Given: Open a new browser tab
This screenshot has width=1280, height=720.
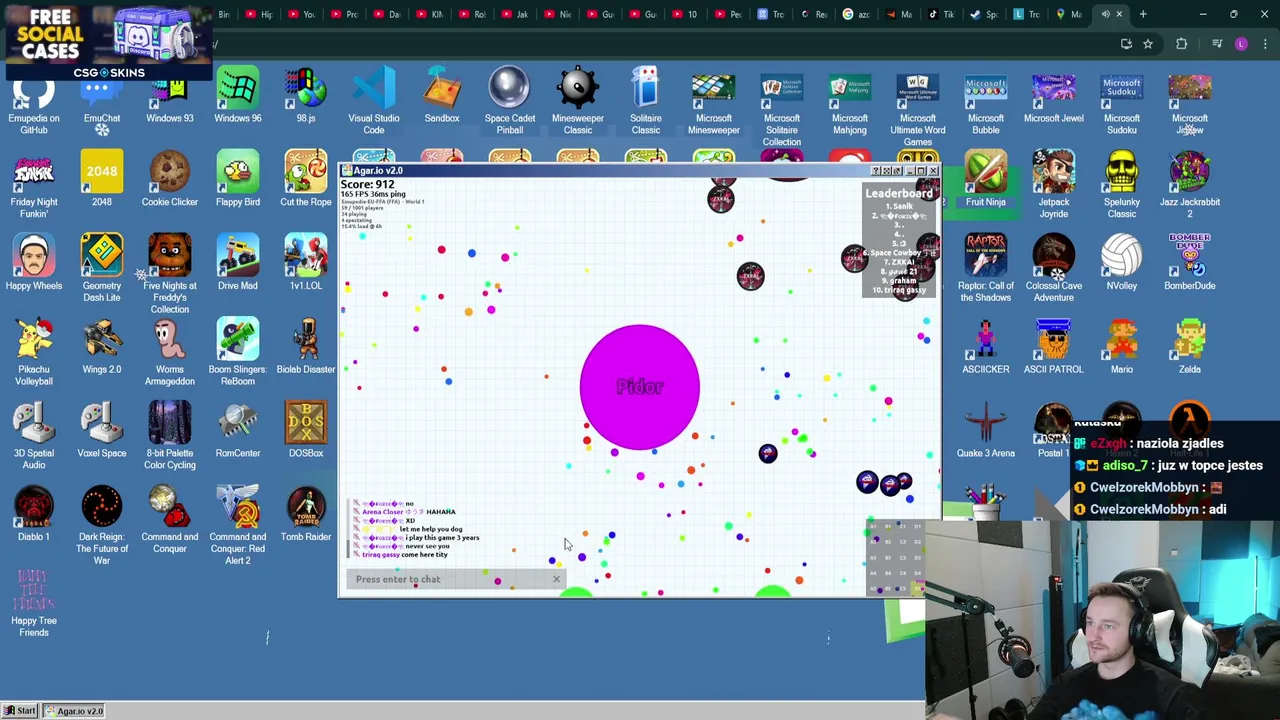Looking at the screenshot, I should (1144, 14).
